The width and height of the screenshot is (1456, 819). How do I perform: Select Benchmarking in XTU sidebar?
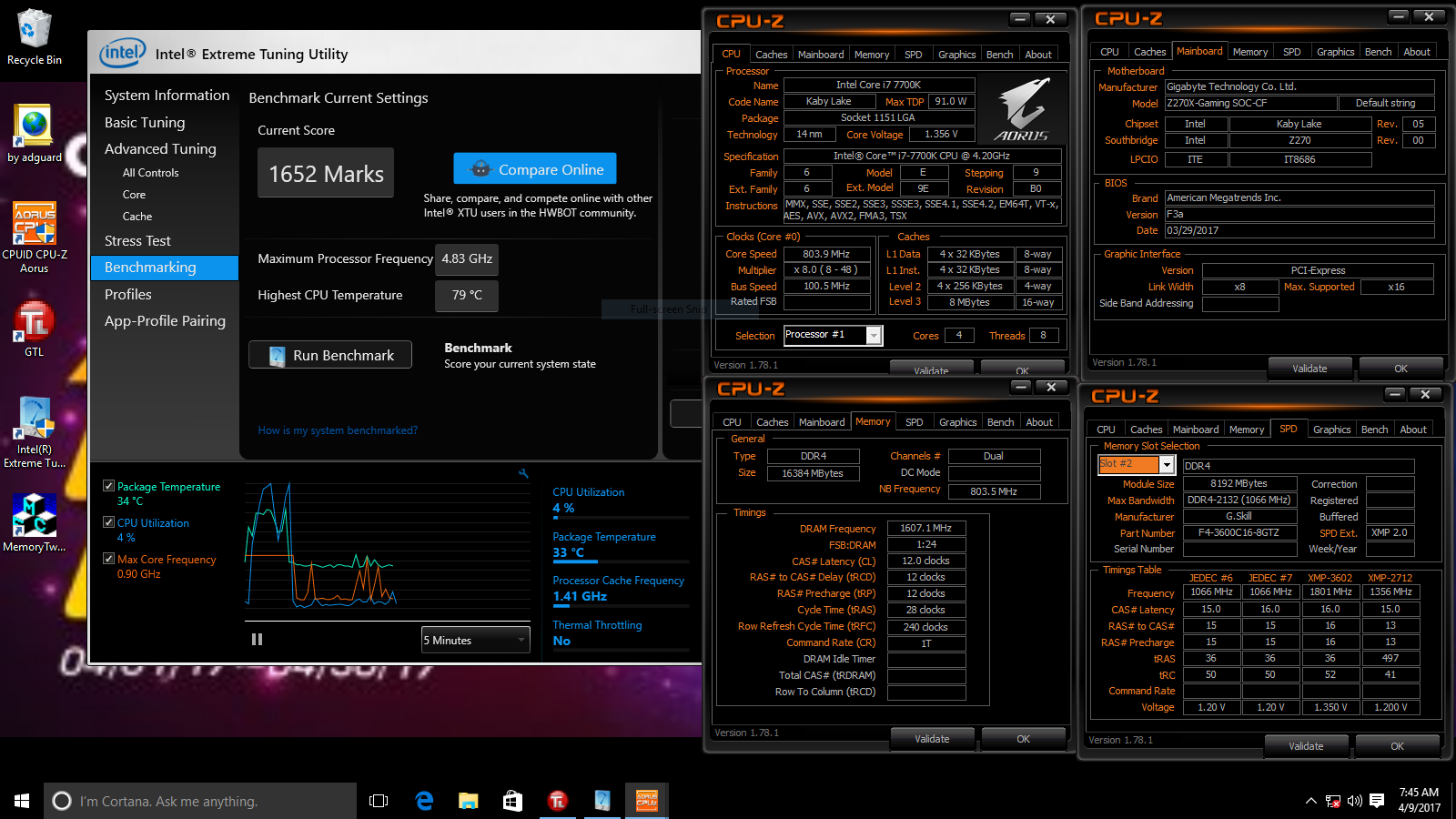click(165, 268)
